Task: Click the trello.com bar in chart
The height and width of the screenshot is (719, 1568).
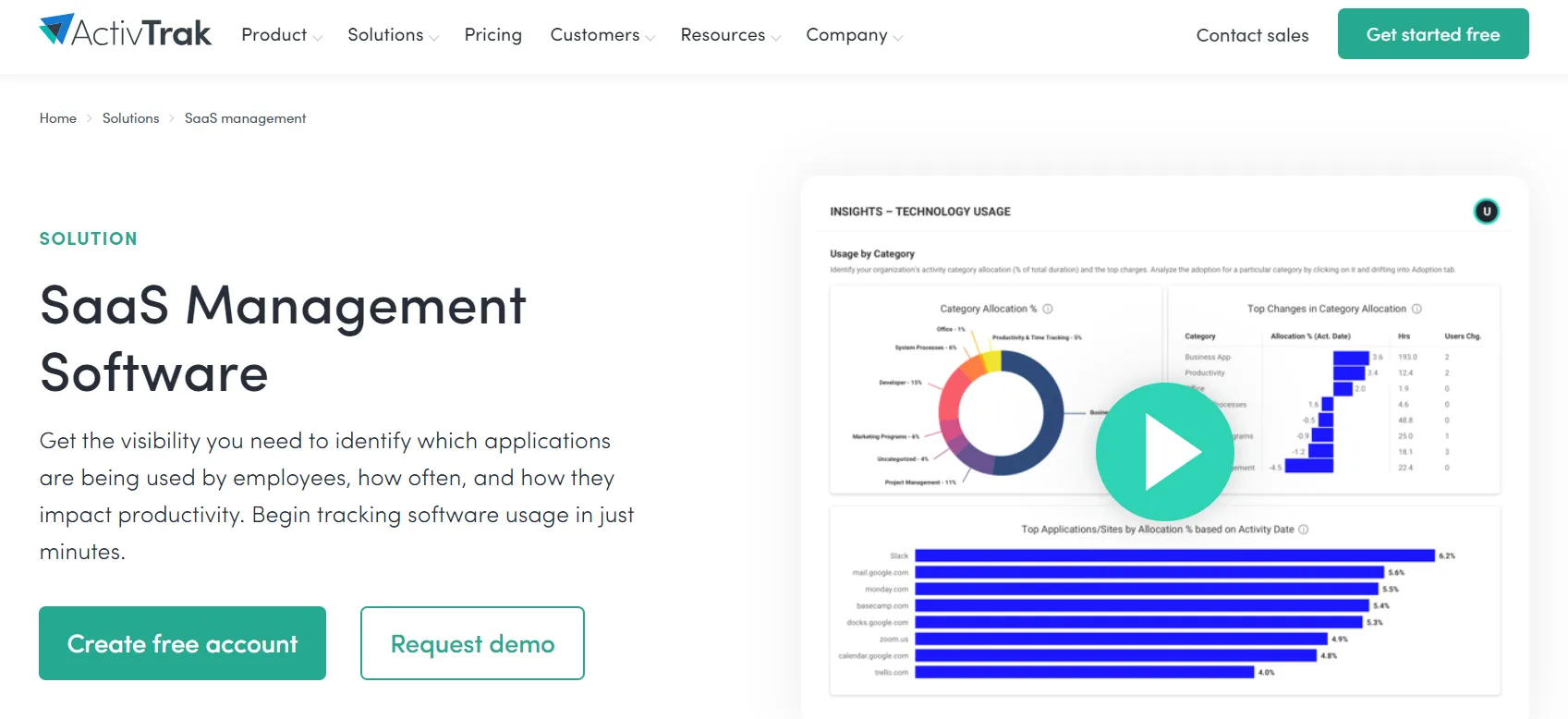Action: tap(1085, 672)
